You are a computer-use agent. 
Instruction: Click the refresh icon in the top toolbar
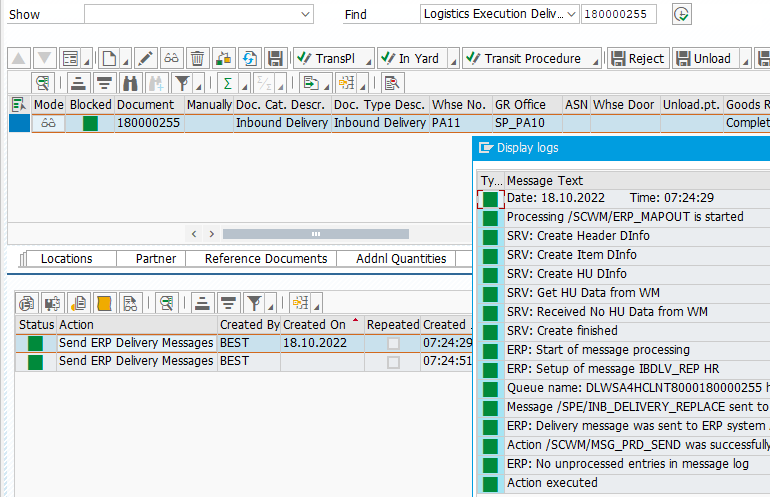[250, 58]
